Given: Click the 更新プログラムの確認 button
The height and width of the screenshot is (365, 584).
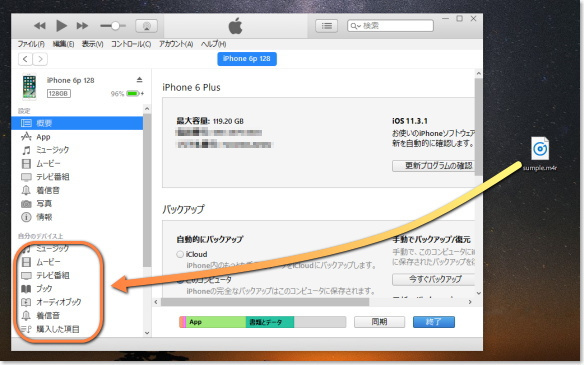Looking at the screenshot, I should coord(434,165).
